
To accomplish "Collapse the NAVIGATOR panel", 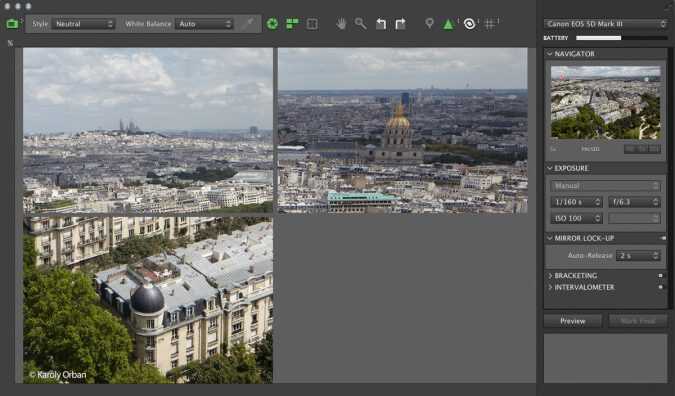I will tap(549, 54).
